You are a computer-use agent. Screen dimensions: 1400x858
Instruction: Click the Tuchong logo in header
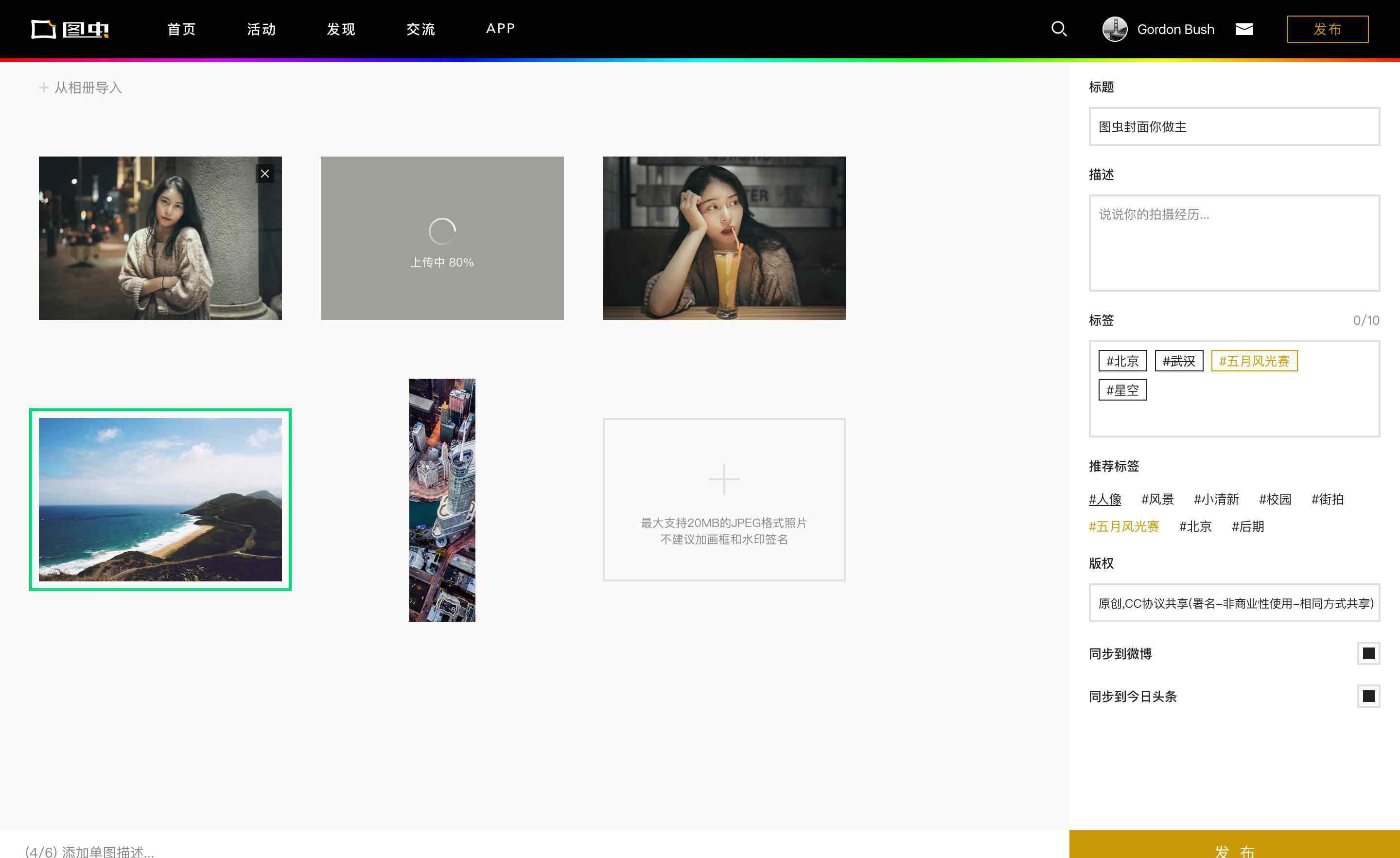(x=70, y=29)
